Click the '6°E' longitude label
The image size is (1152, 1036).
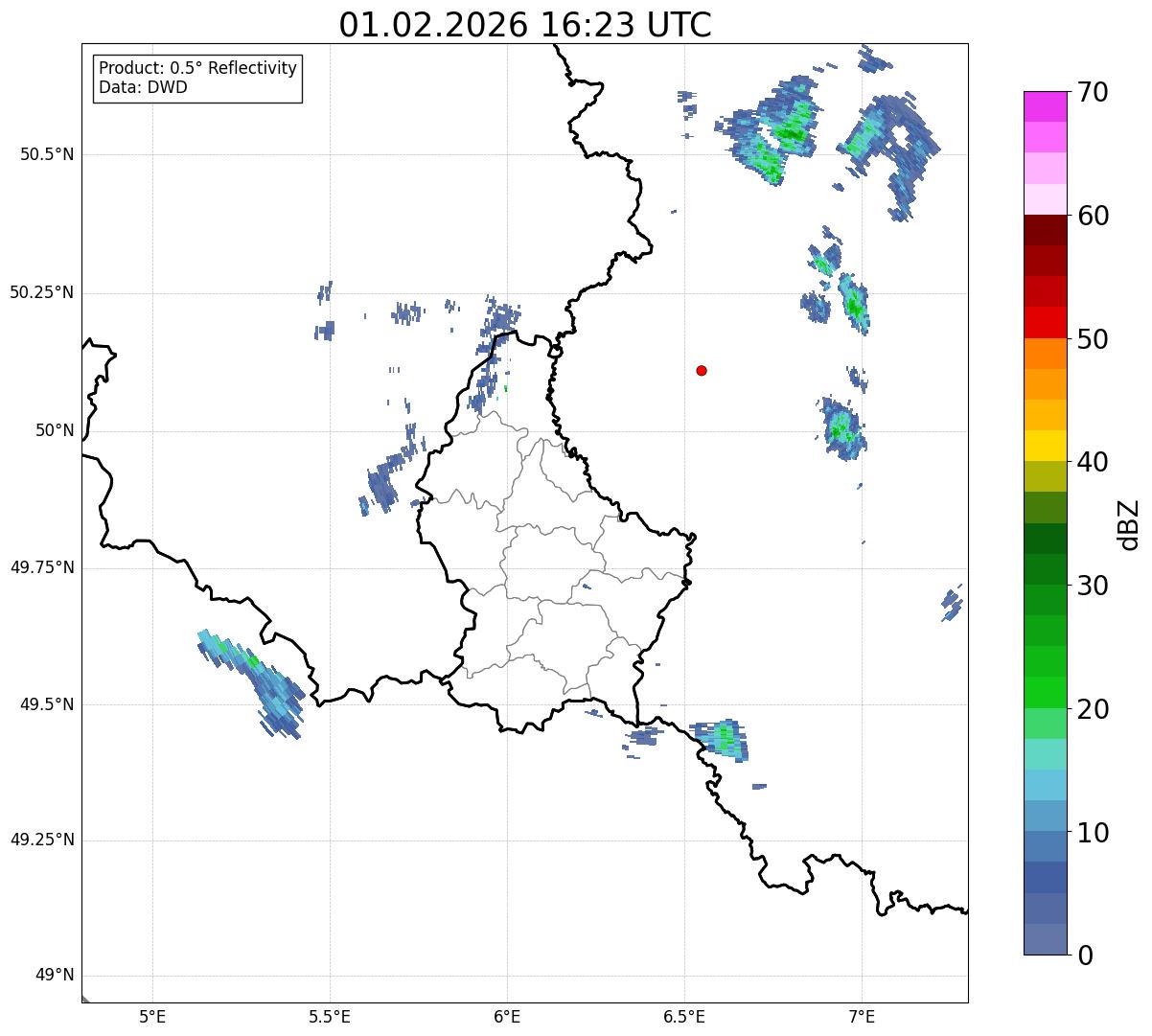(x=507, y=1017)
